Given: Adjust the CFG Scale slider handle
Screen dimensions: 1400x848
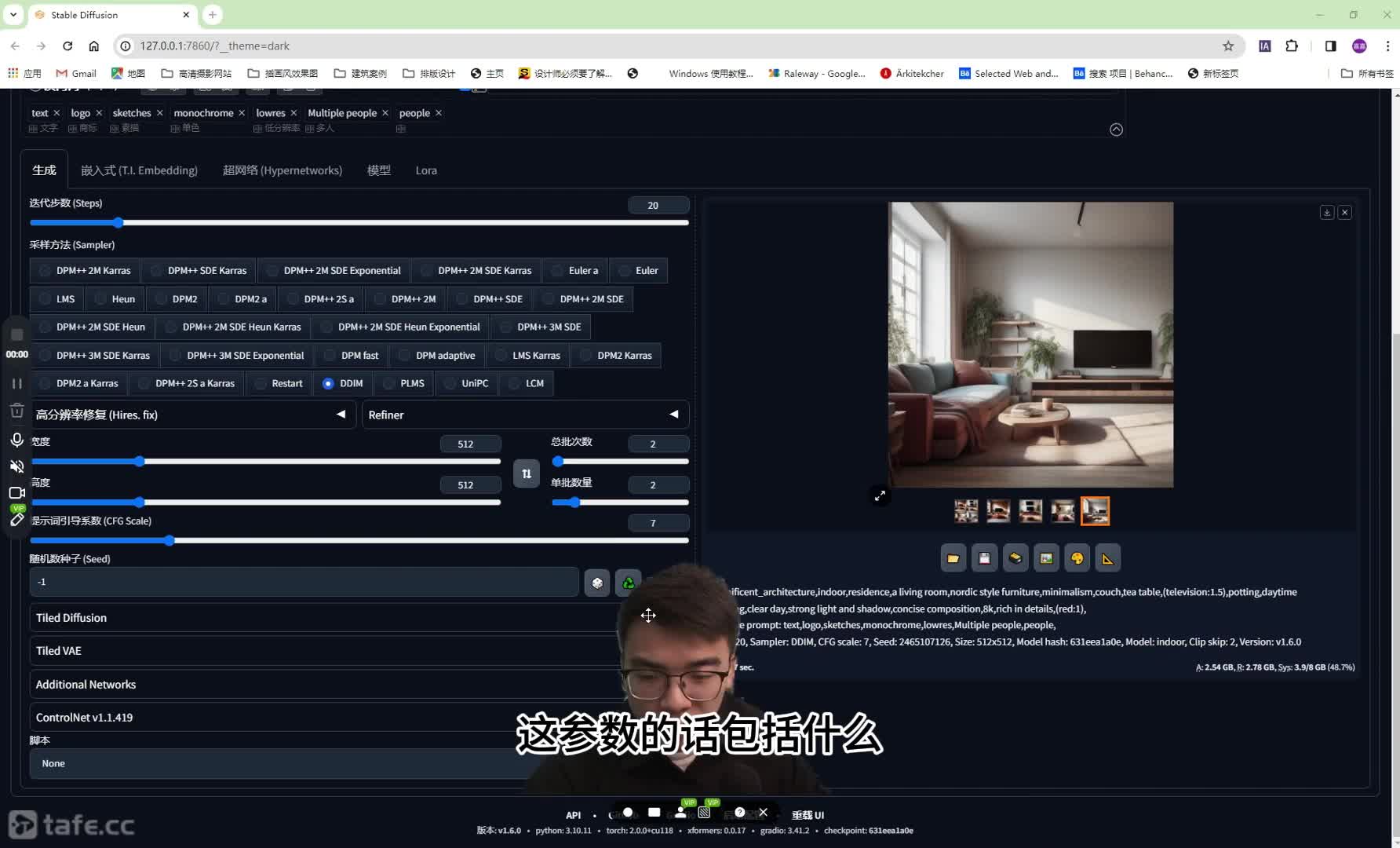Looking at the screenshot, I should tap(169, 540).
